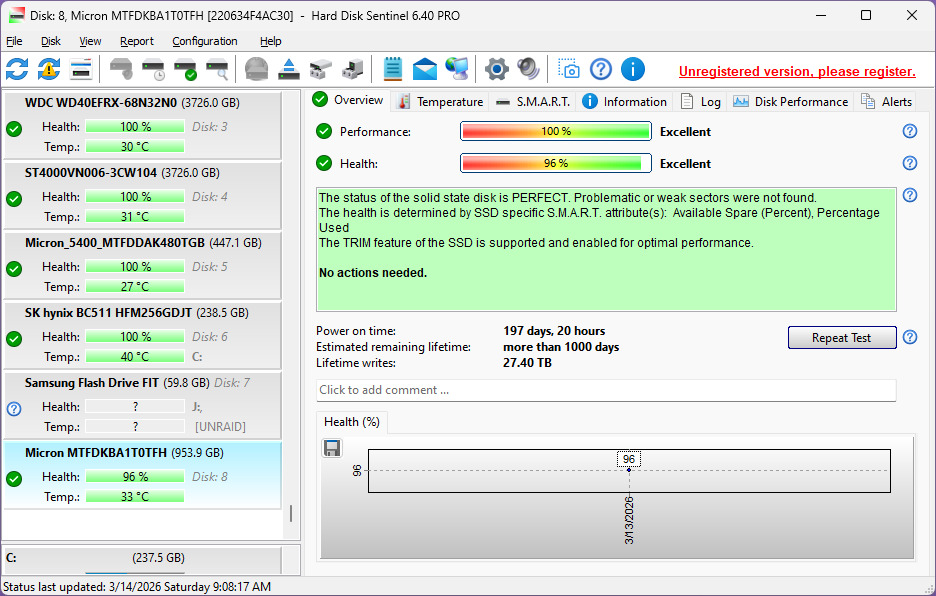Screen dimensions: 936x596
Task: Click the WDC disk 30 °C temperature bar
Action: pos(135,146)
